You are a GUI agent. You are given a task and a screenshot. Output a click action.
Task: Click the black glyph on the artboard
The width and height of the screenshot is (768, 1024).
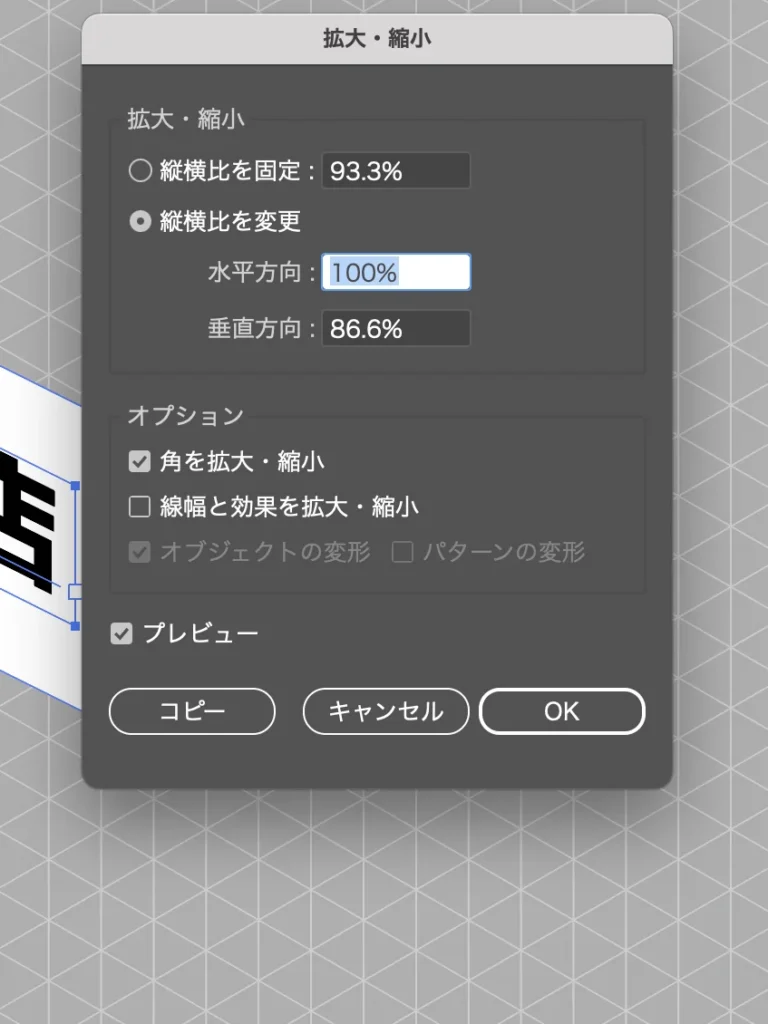[26, 522]
